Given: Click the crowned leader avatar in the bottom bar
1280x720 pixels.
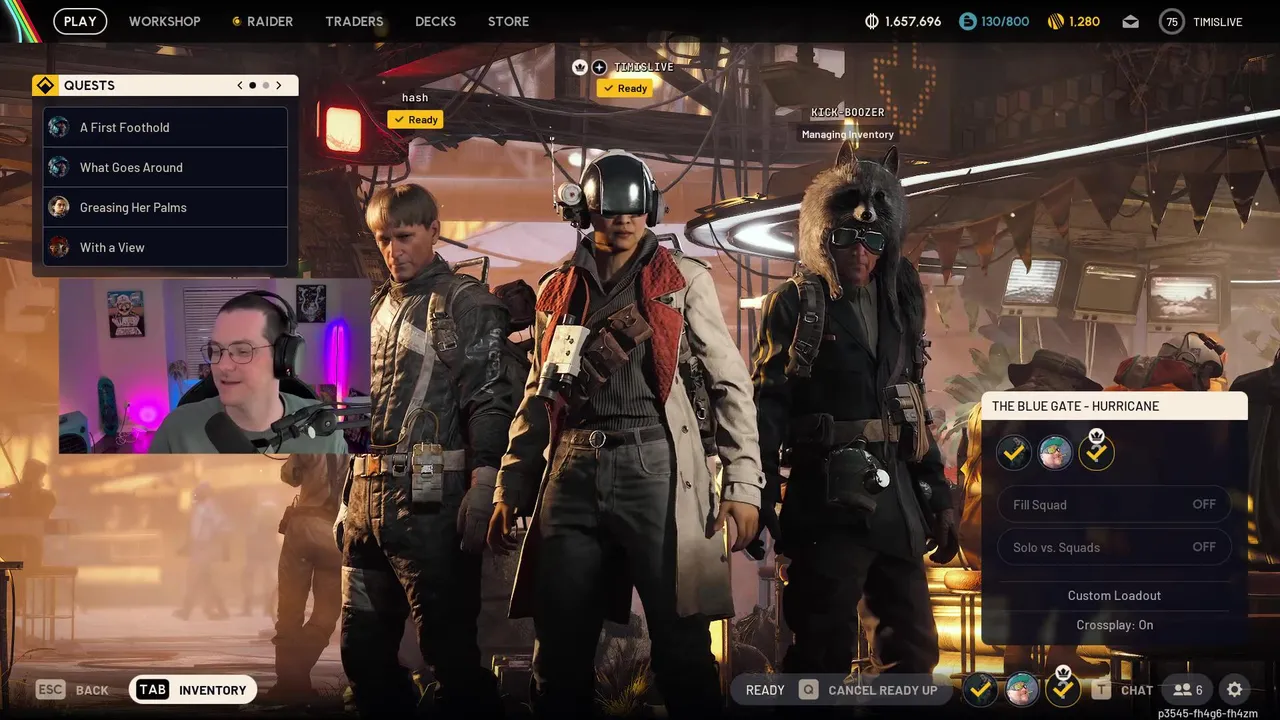Looking at the screenshot, I should (1063, 689).
